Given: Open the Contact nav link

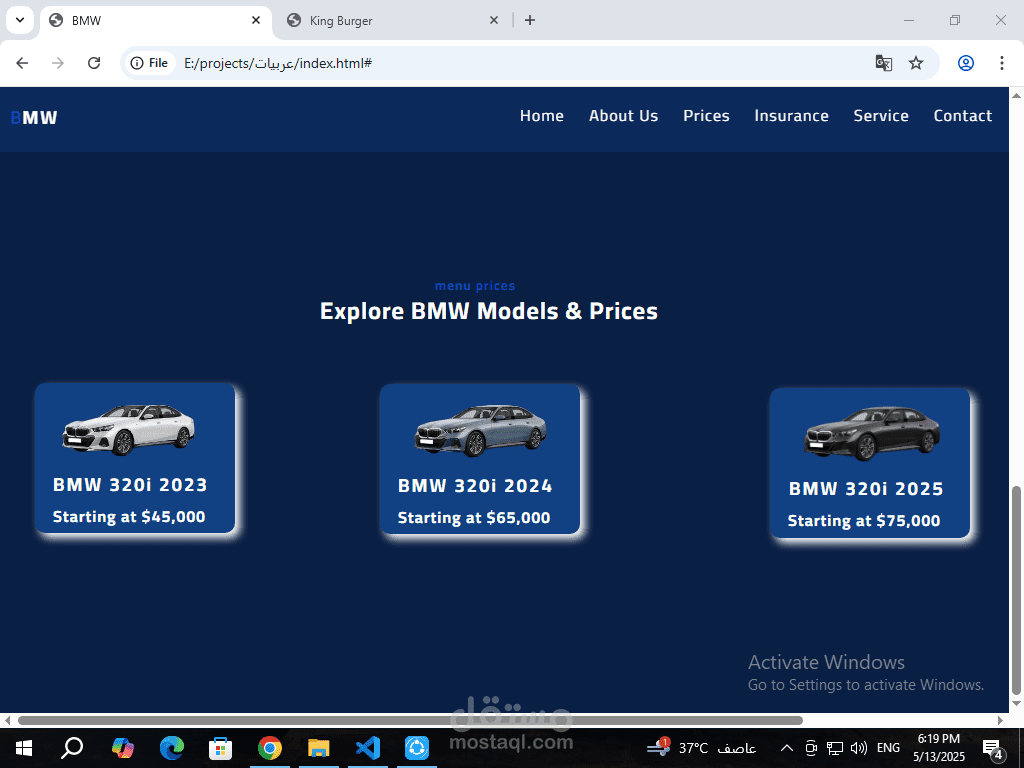Looking at the screenshot, I should coord(963,116).
